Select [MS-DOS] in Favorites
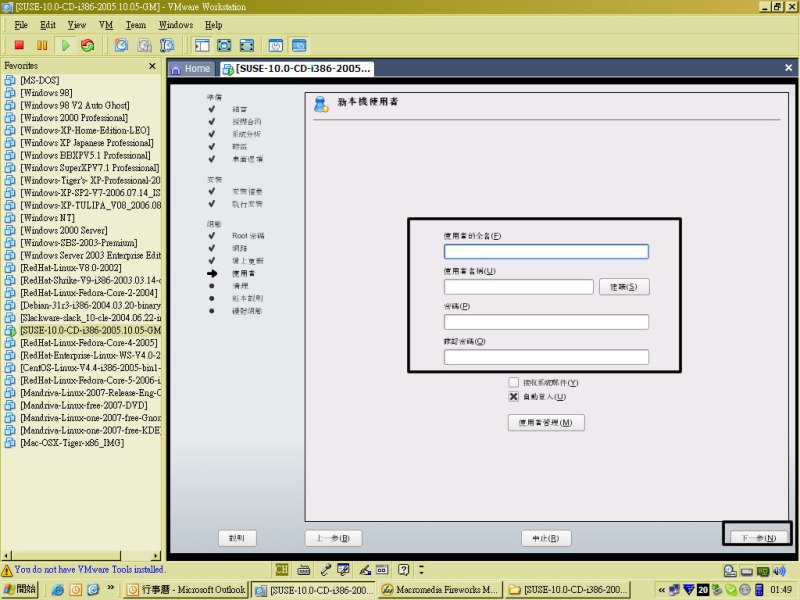Viewport: 800px width, 600px height. click(x=39, y=80)
